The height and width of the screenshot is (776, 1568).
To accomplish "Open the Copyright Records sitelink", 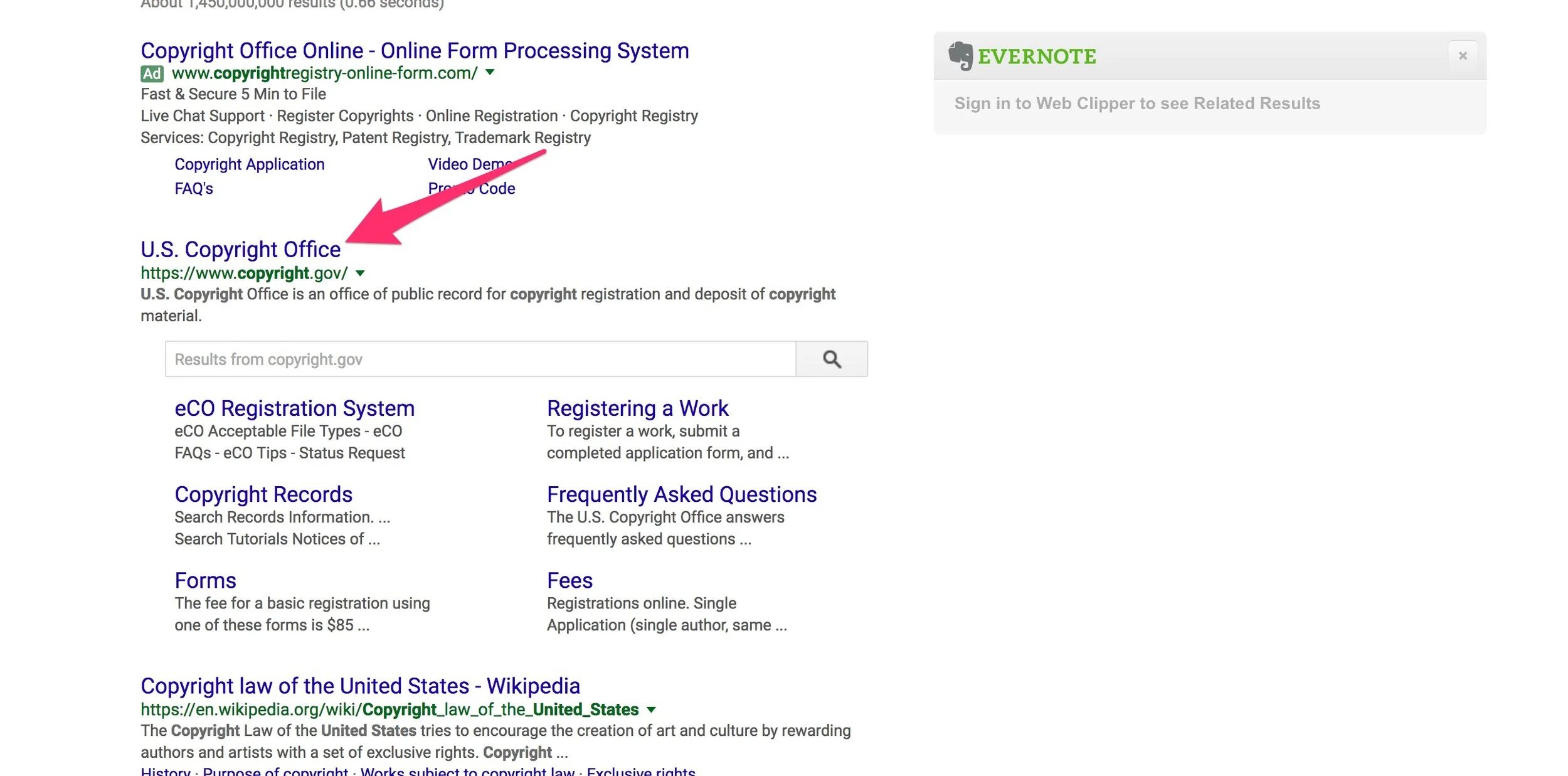I will 263,494.
